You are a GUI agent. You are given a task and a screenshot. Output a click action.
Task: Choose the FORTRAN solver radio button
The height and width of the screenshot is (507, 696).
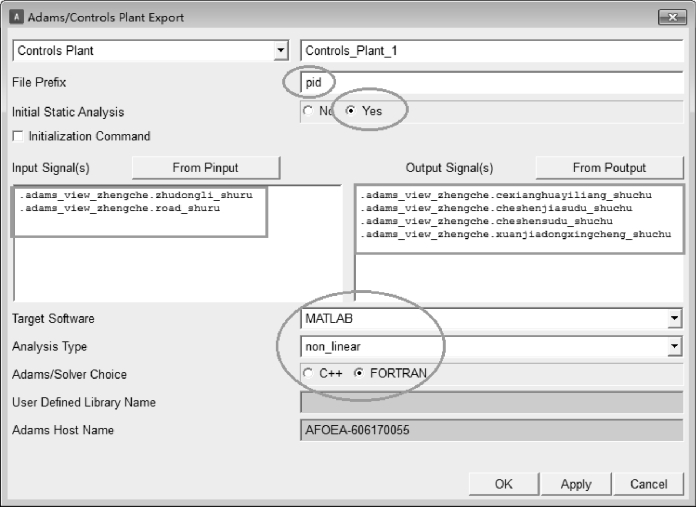tap(359, 373)
